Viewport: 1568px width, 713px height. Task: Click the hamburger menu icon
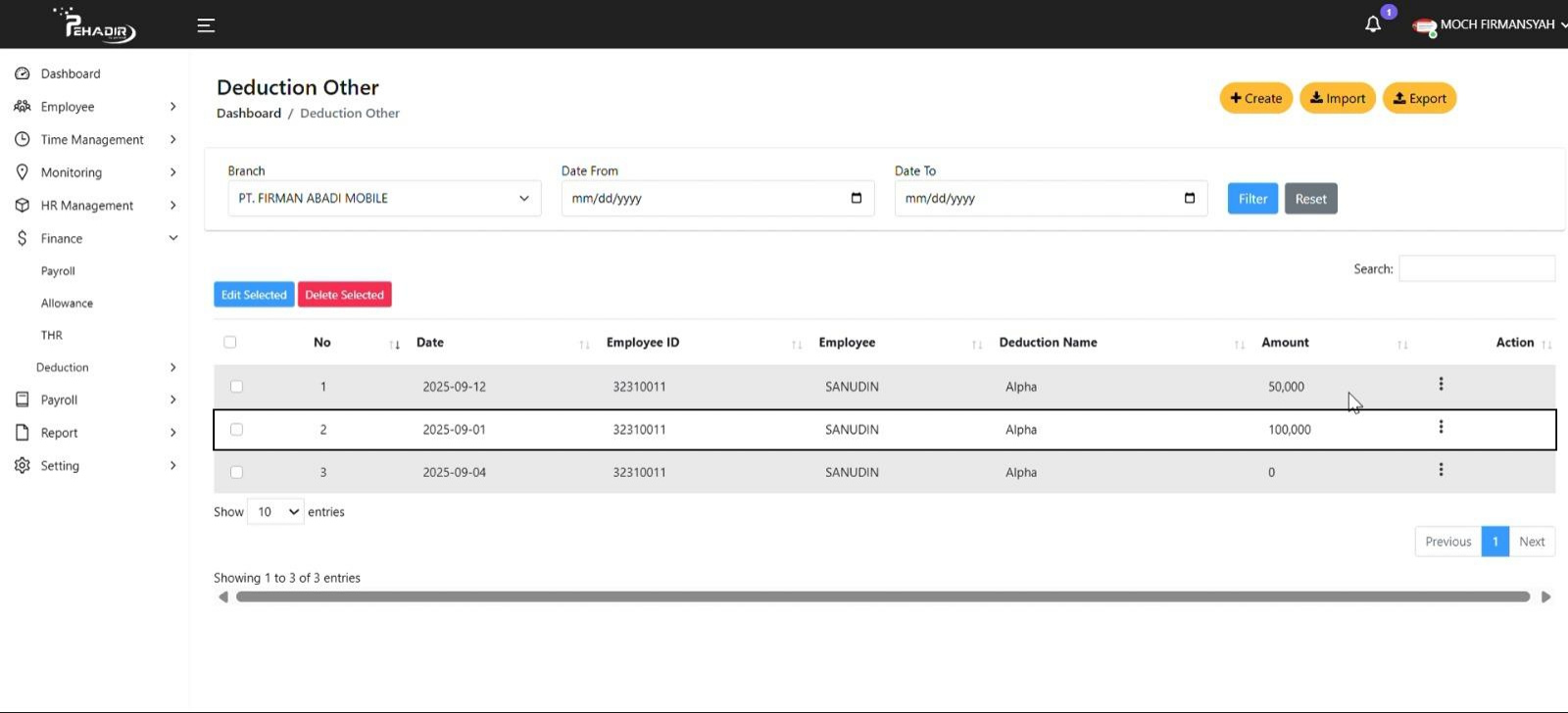coord(206,25)
